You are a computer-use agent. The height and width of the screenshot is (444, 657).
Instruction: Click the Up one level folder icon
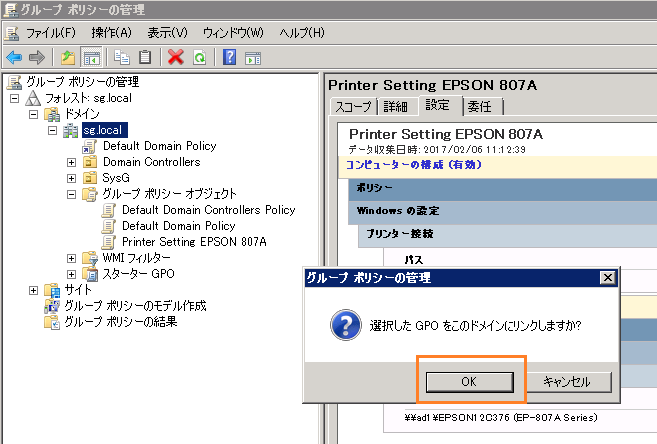[x=68, y=57]
